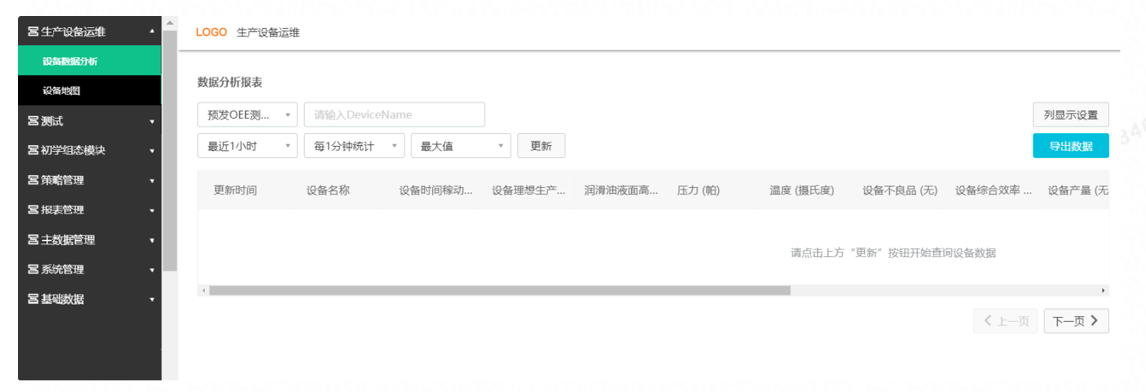Click the 初学组态模块 sidebar menu icon
Screen dimensions: 1146x392
[32, 151]
